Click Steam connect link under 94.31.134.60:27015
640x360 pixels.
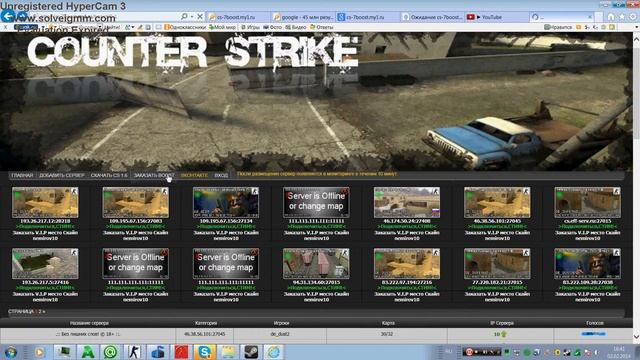coord(316,287)
